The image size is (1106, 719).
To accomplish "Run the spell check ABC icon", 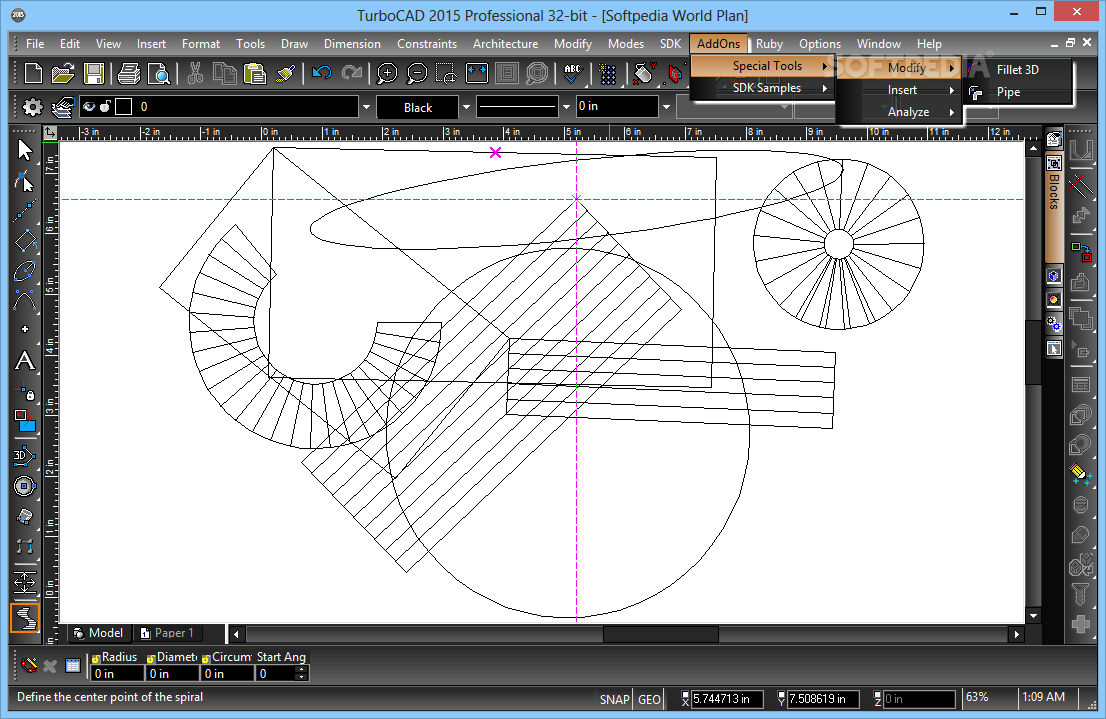I will (573, 73).
